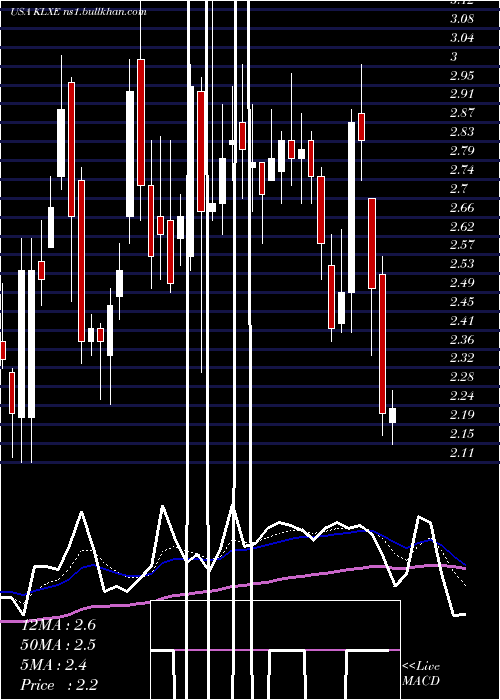Click the 12MA : 2.6 label
Image resolution: width=500 pixels, height=700 pixels.
click(58, 625)
